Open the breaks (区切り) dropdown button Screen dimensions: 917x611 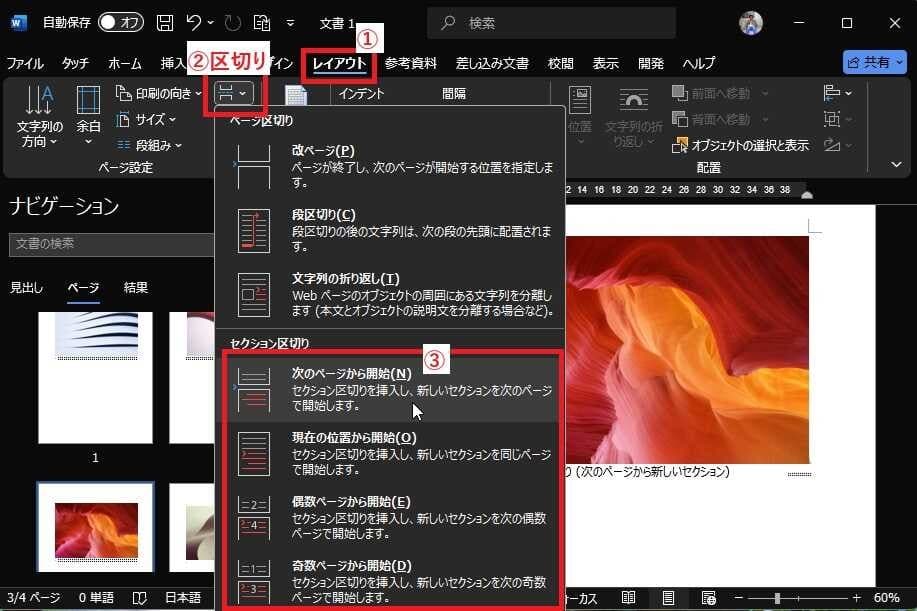click(x=234, y=93)
